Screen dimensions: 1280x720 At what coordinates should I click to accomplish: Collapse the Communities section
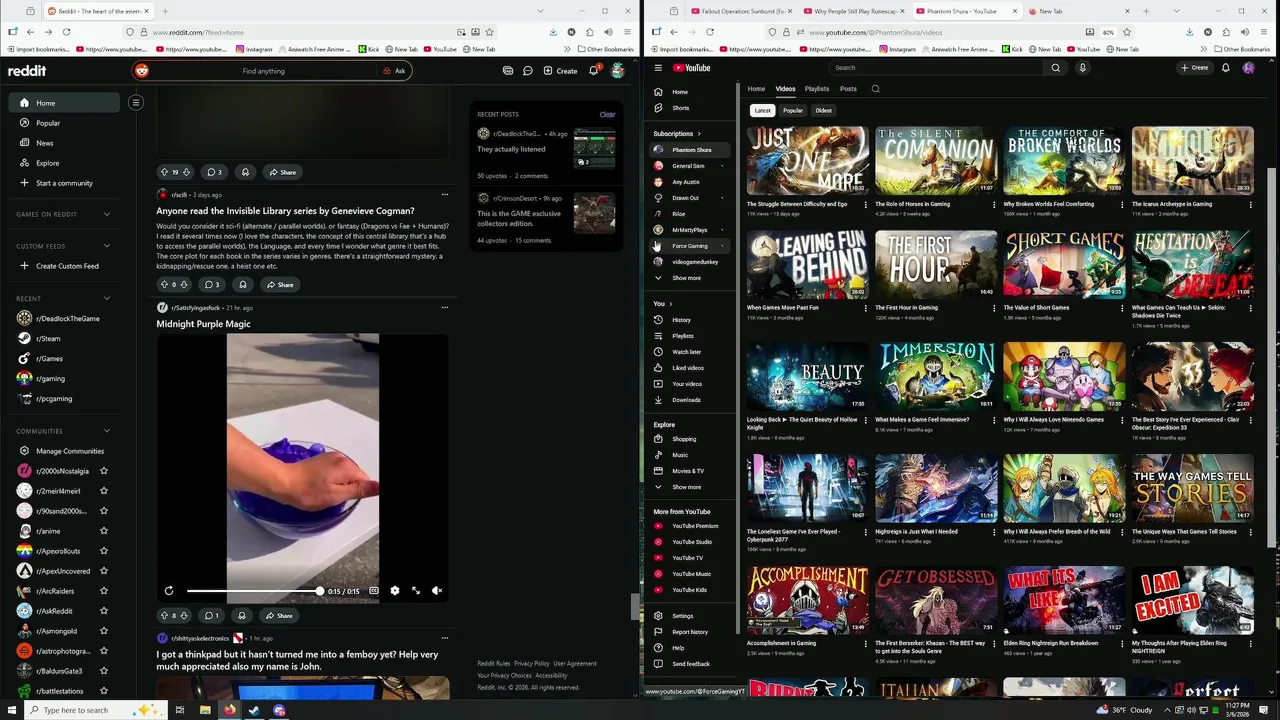click(x=107, y=431)
